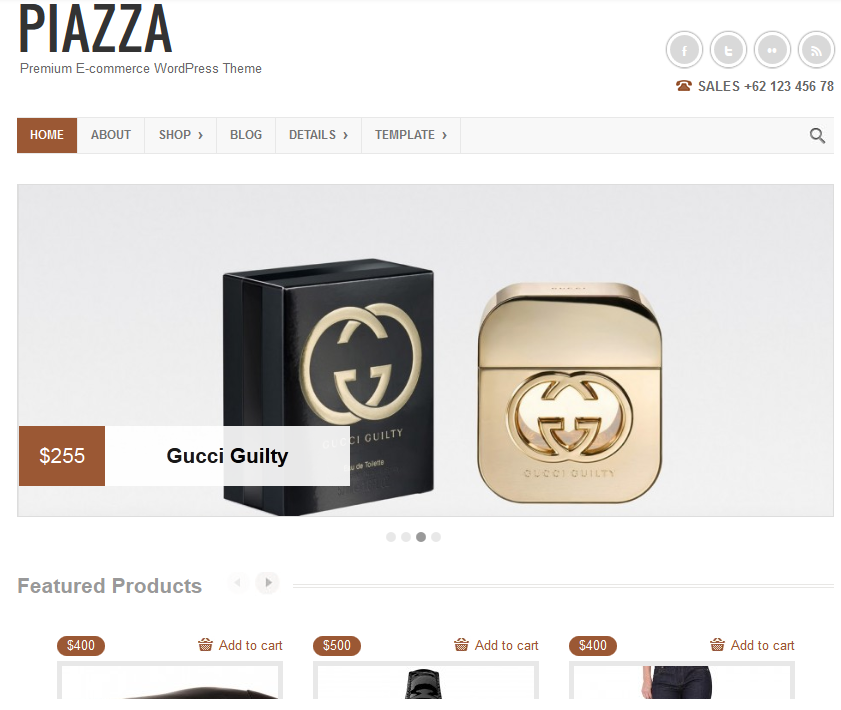Expand the TEMPLATE menu
This screenshot has height=710, width=841.
pos(411,135)
